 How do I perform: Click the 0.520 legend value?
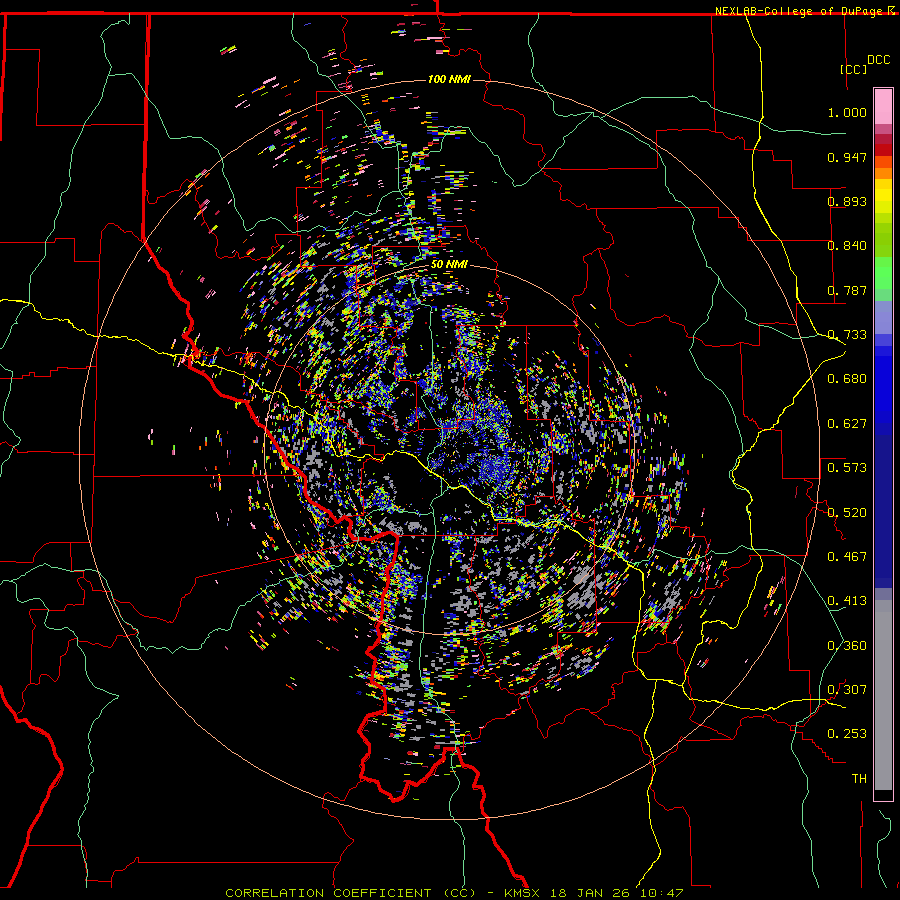(x=847, y=513)
